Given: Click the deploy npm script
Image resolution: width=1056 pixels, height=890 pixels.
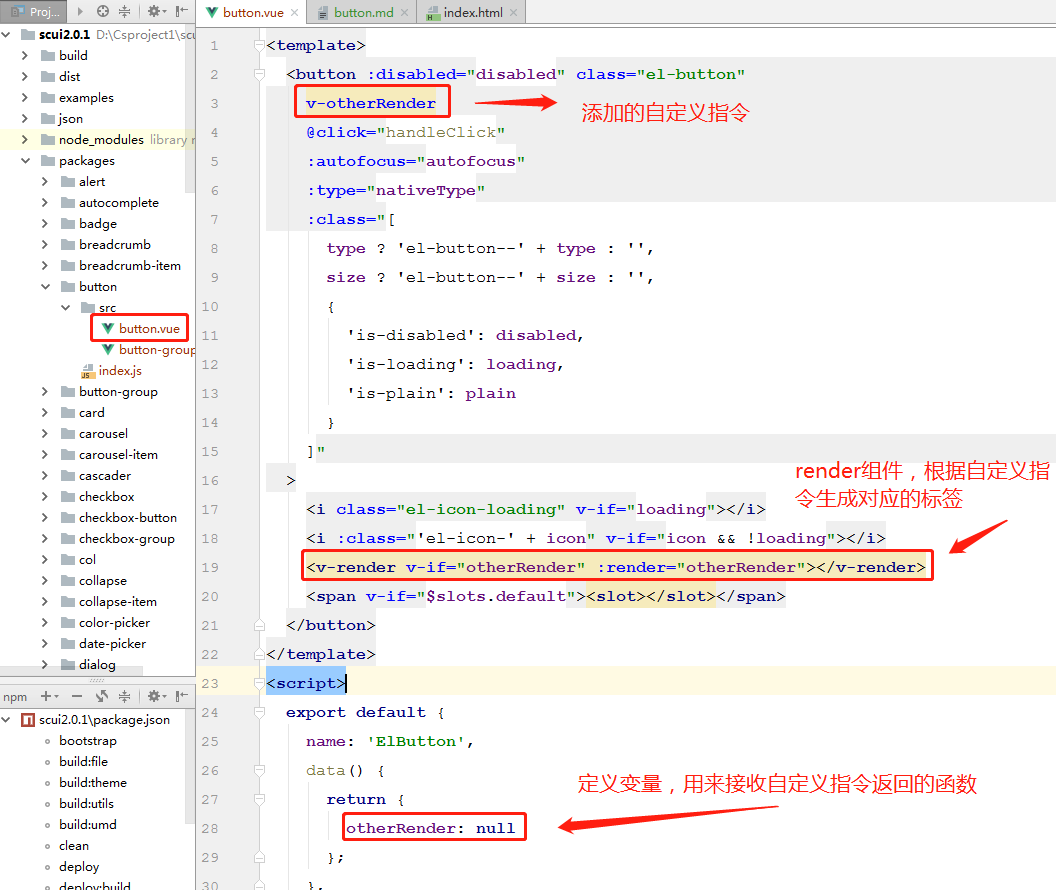Looking at the screenshot, I should tap(79, 866).
